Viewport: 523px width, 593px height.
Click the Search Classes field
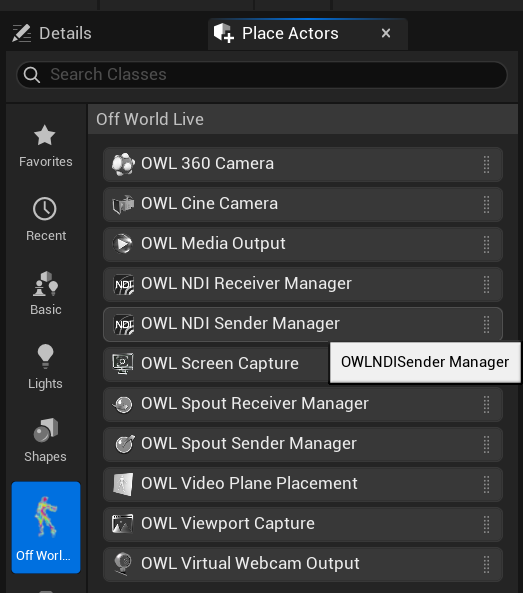tap(262, 75)
